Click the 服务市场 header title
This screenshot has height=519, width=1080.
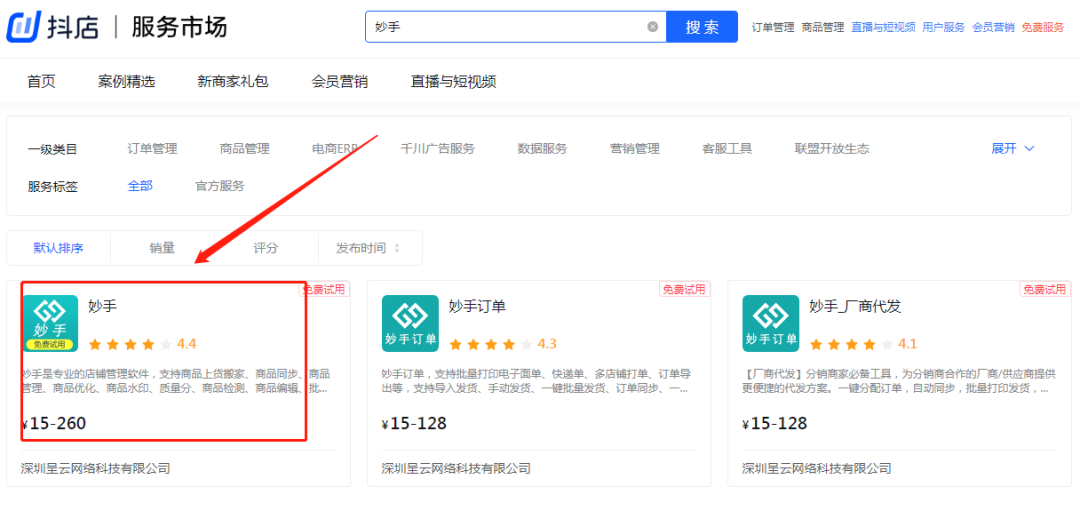coord(179,27)
